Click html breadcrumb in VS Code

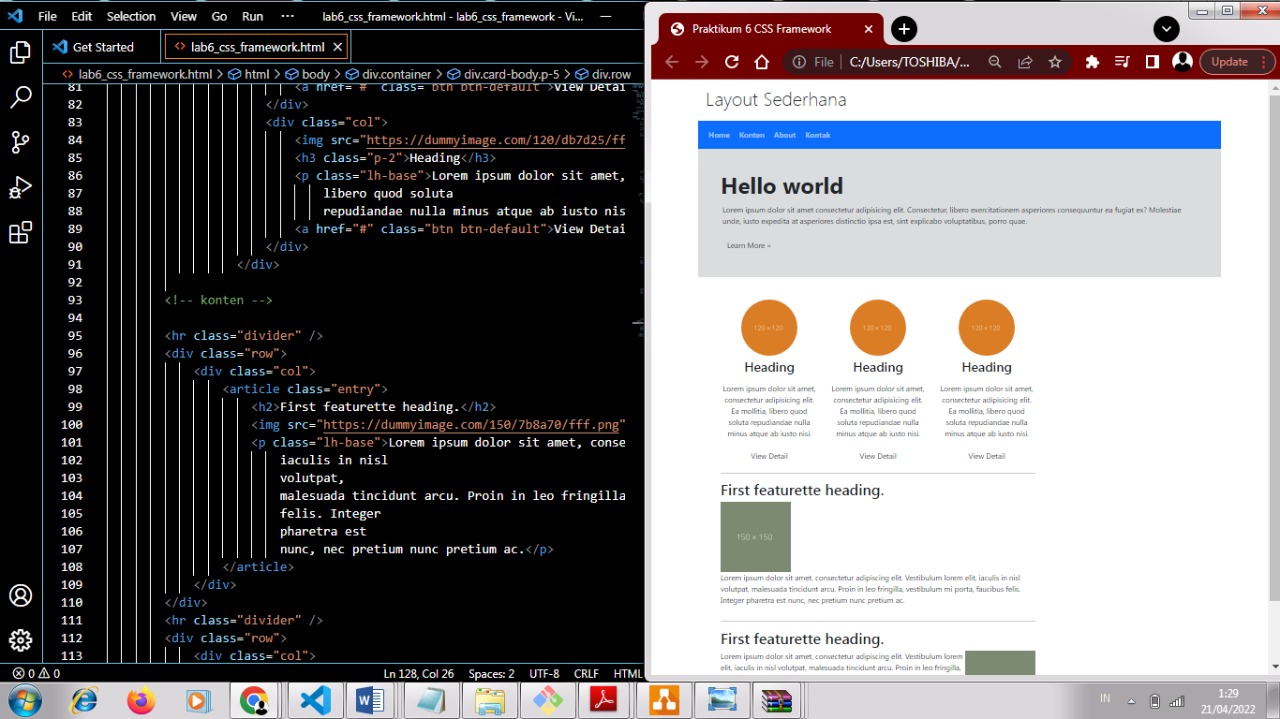coord(249,74)
